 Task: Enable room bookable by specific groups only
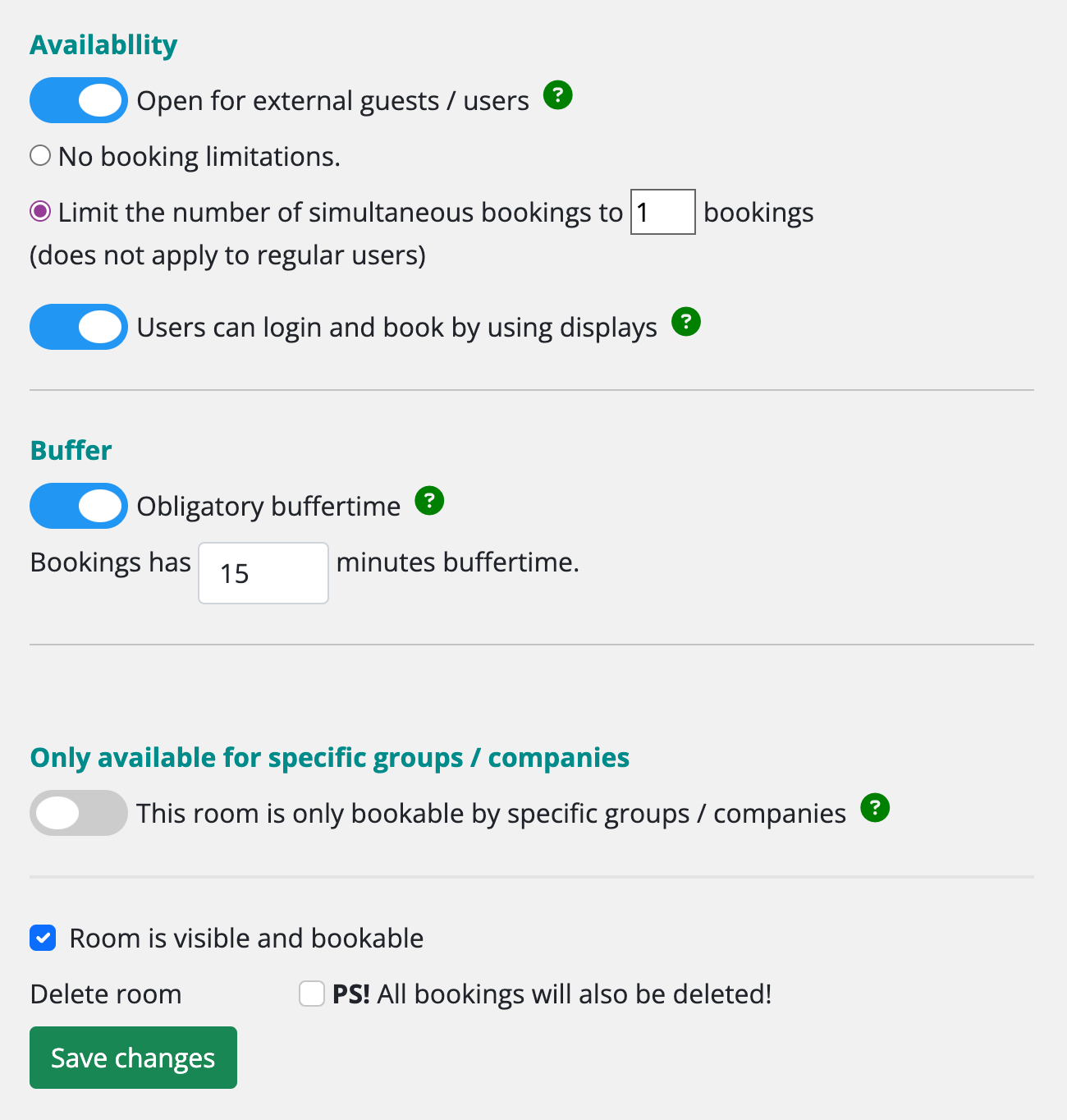click(x=78, y=813)
